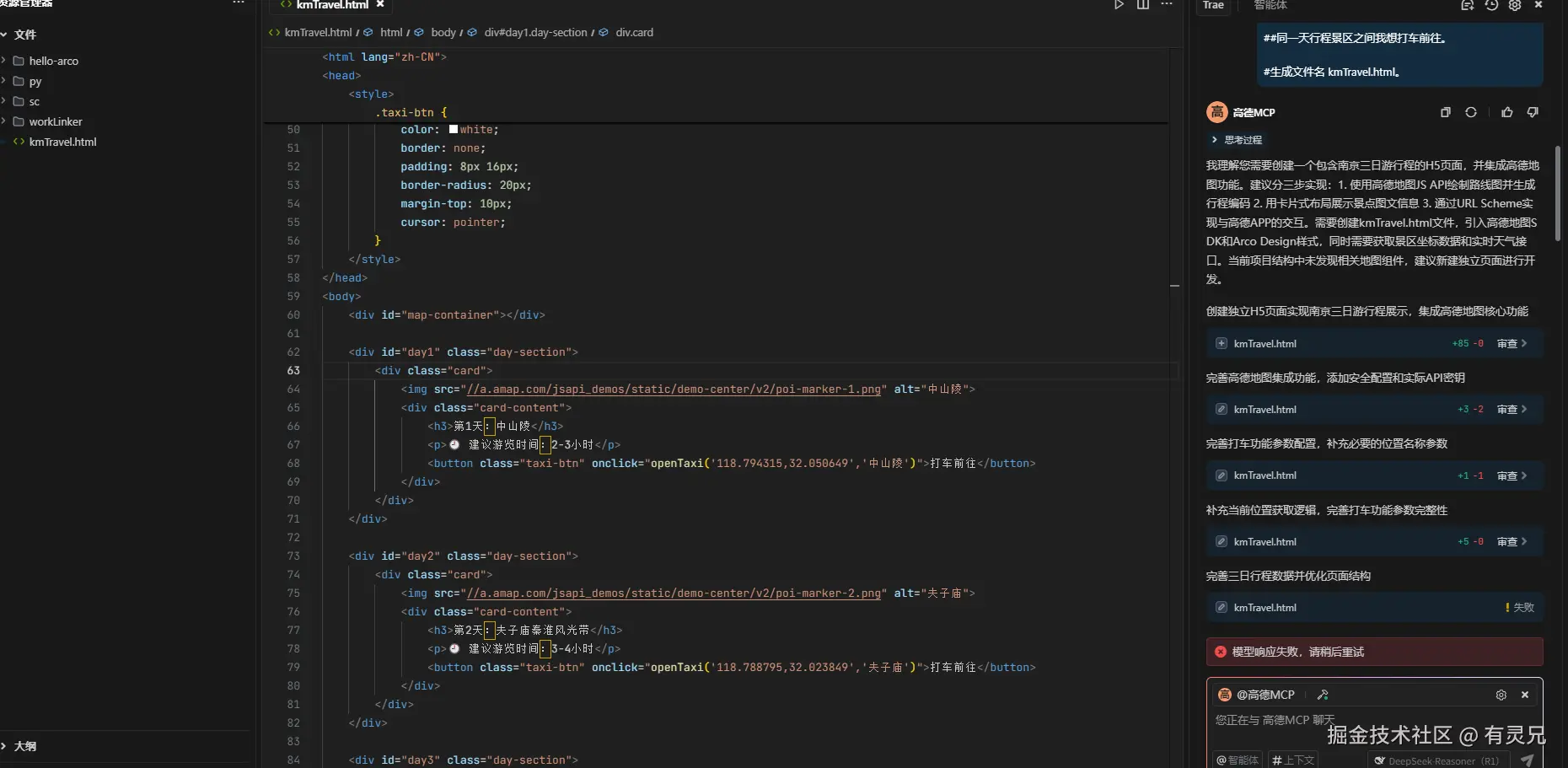
Task: Close the kmTravel.html editor tab
Action: [380, 5]
